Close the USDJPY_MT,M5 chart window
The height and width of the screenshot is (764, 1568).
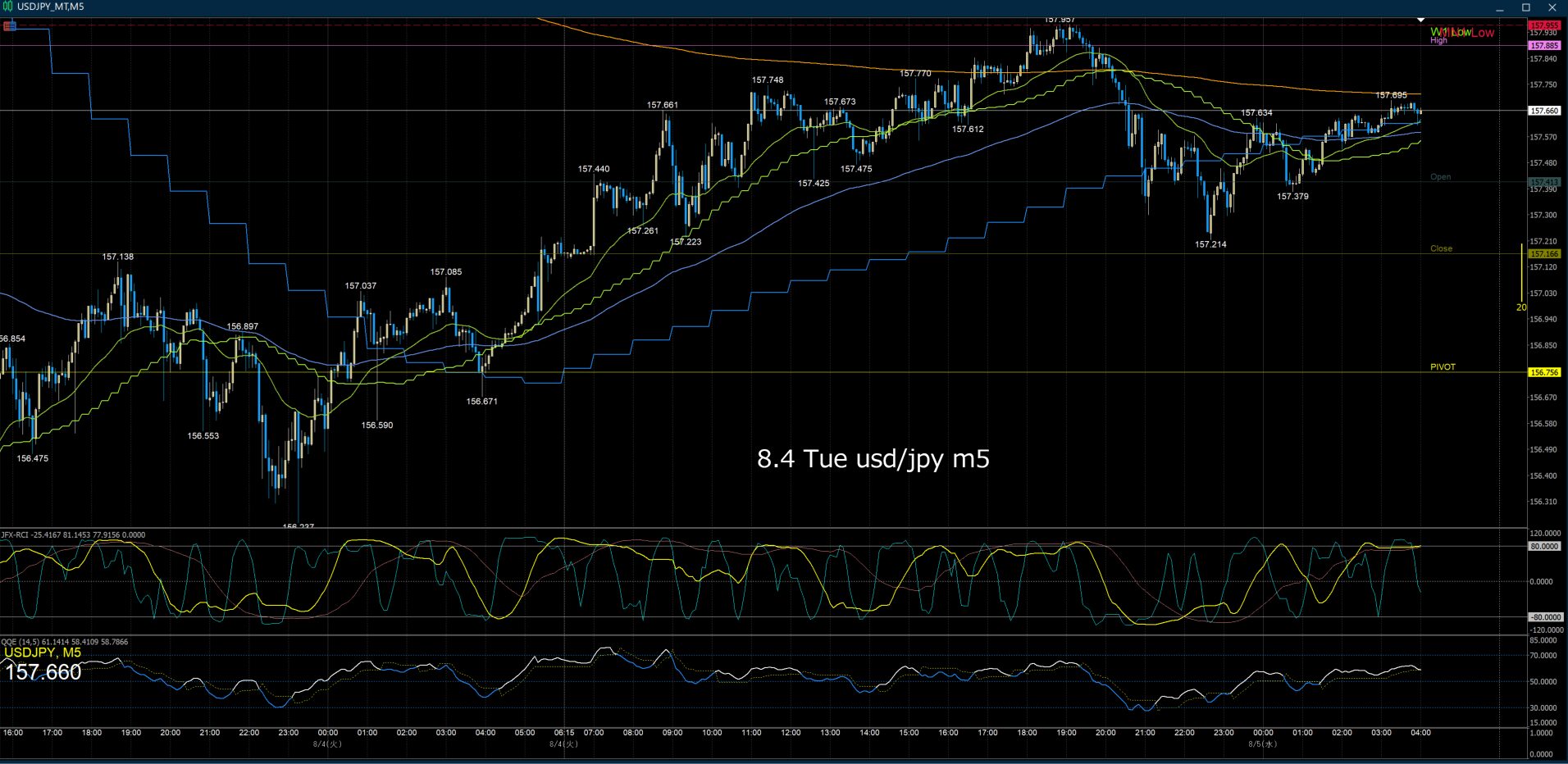coord(1552,7)
